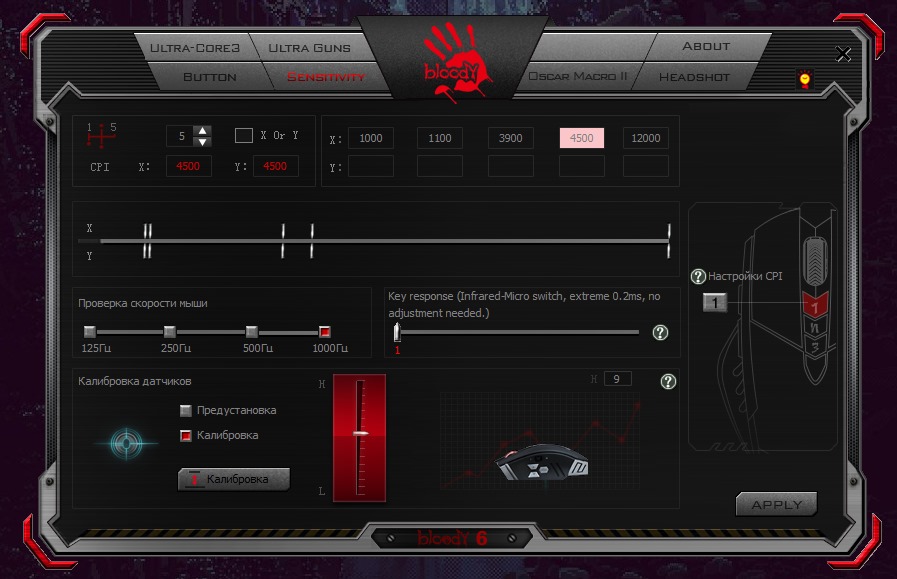
Task: Click the light bulb tips icon
Action: click(805, 79)
